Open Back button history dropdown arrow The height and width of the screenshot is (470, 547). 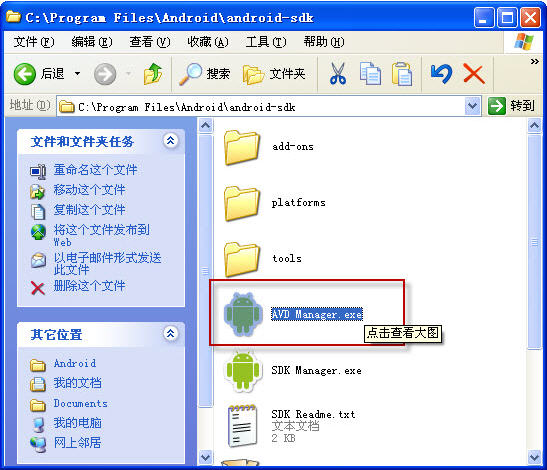[77, 74]
